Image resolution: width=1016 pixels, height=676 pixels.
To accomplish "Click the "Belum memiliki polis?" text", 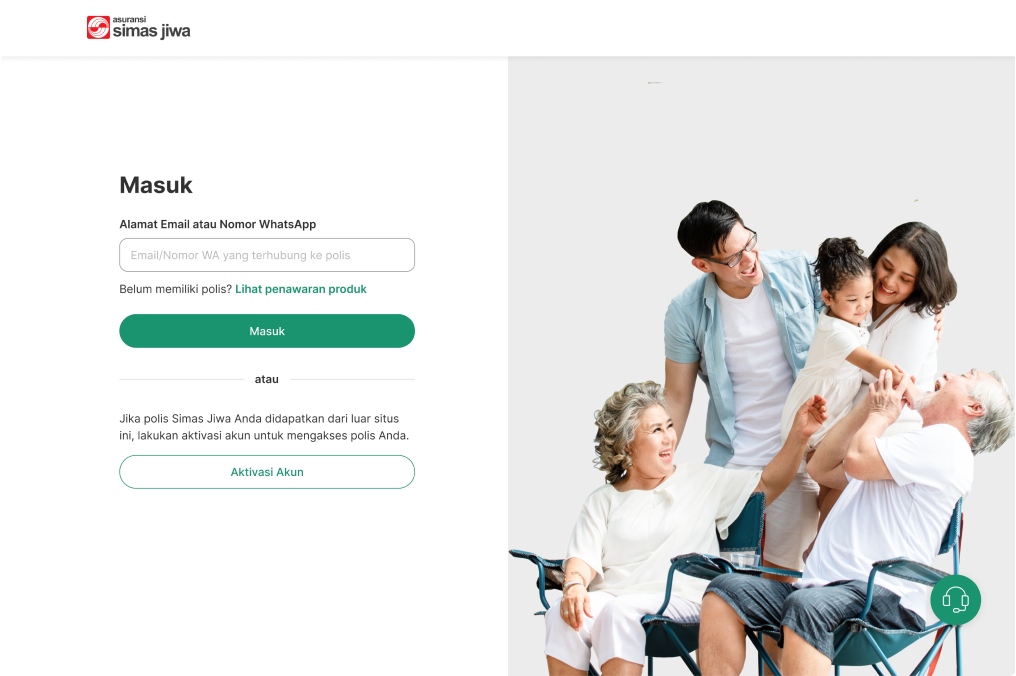I will (x=176, y=289).
